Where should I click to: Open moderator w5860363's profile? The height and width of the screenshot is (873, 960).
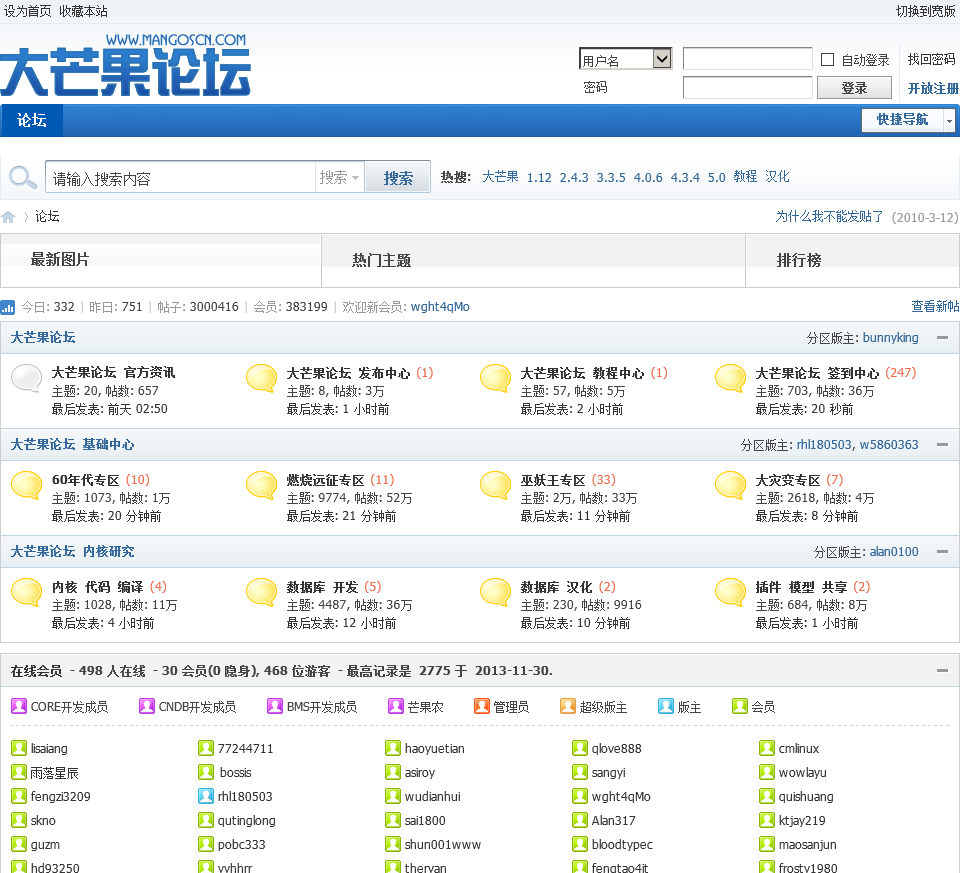click(889, 444)
